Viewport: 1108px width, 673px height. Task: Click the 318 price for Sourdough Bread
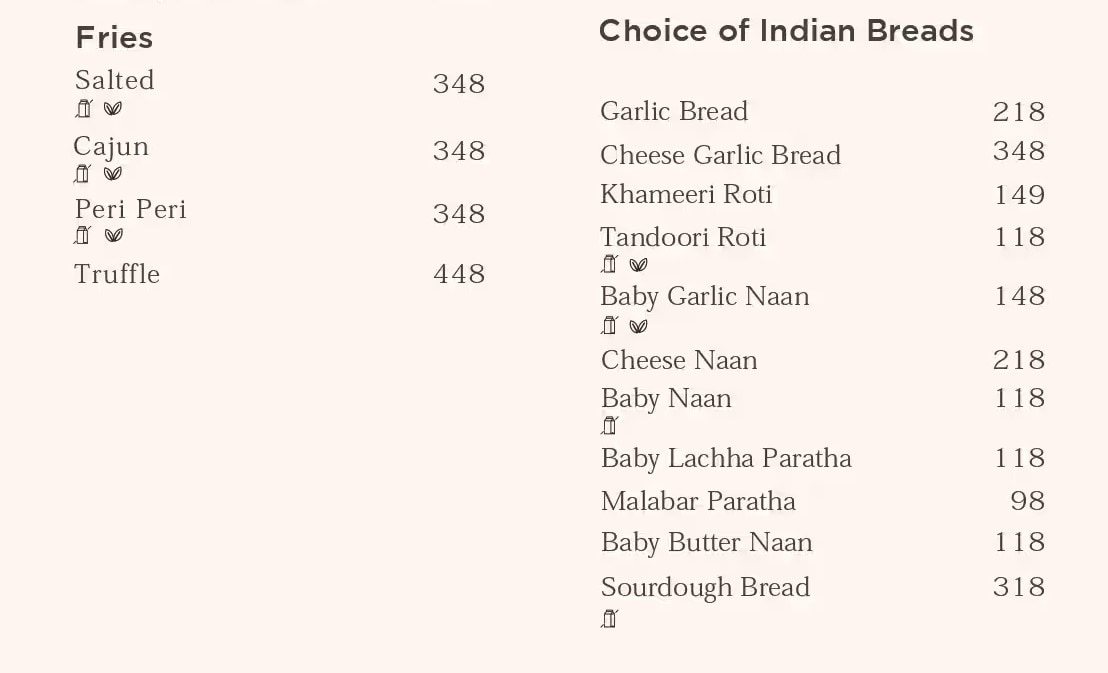(1019, 587)
